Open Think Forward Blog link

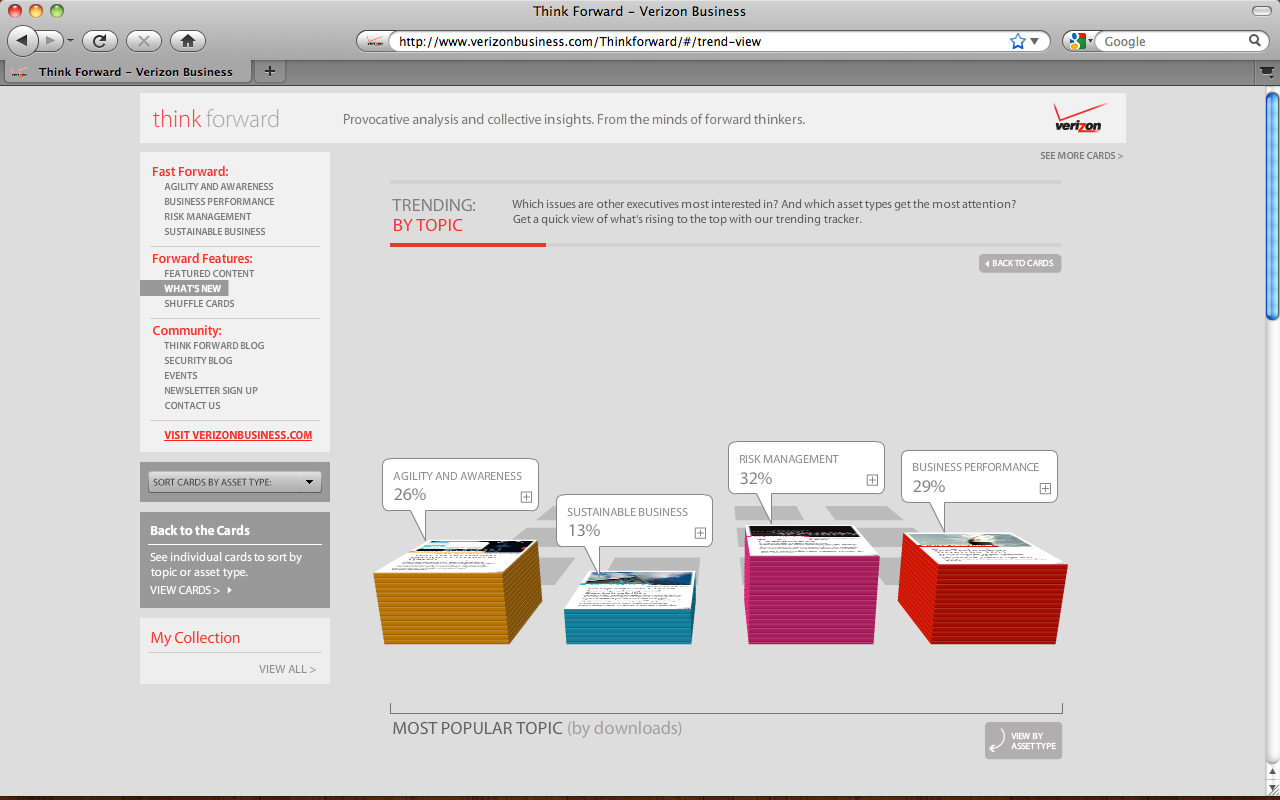tap(214, 346)
